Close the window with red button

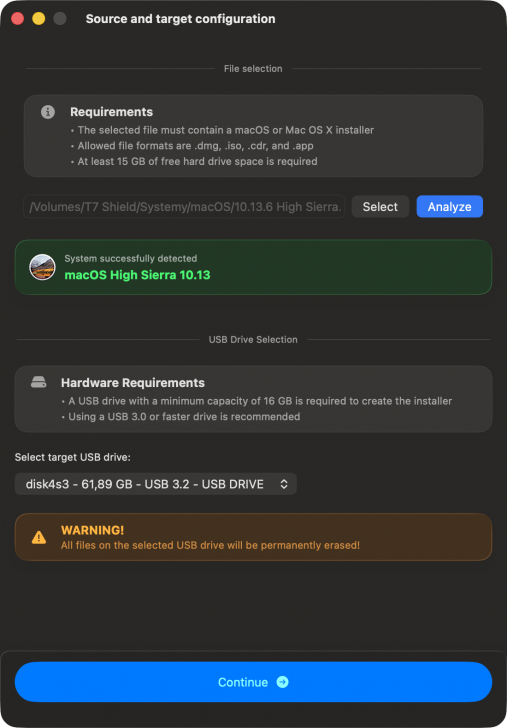coord(18,19)
